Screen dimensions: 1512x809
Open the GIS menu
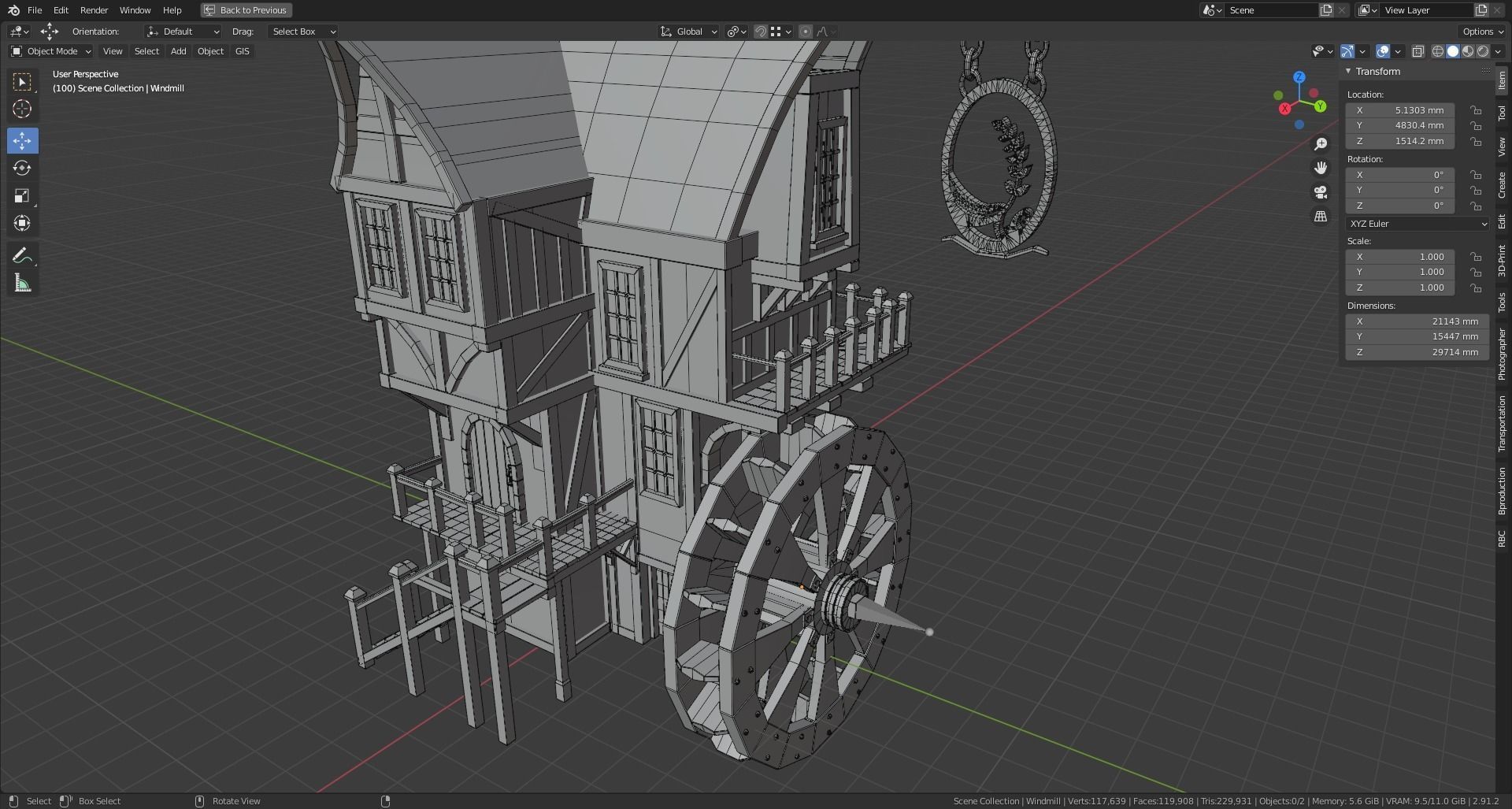[x=242, y=51]
